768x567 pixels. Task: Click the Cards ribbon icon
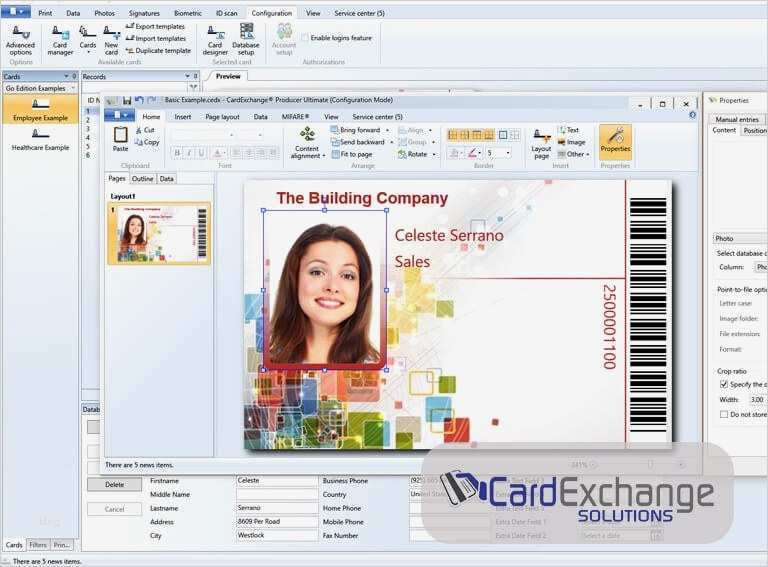pos(88,39)
